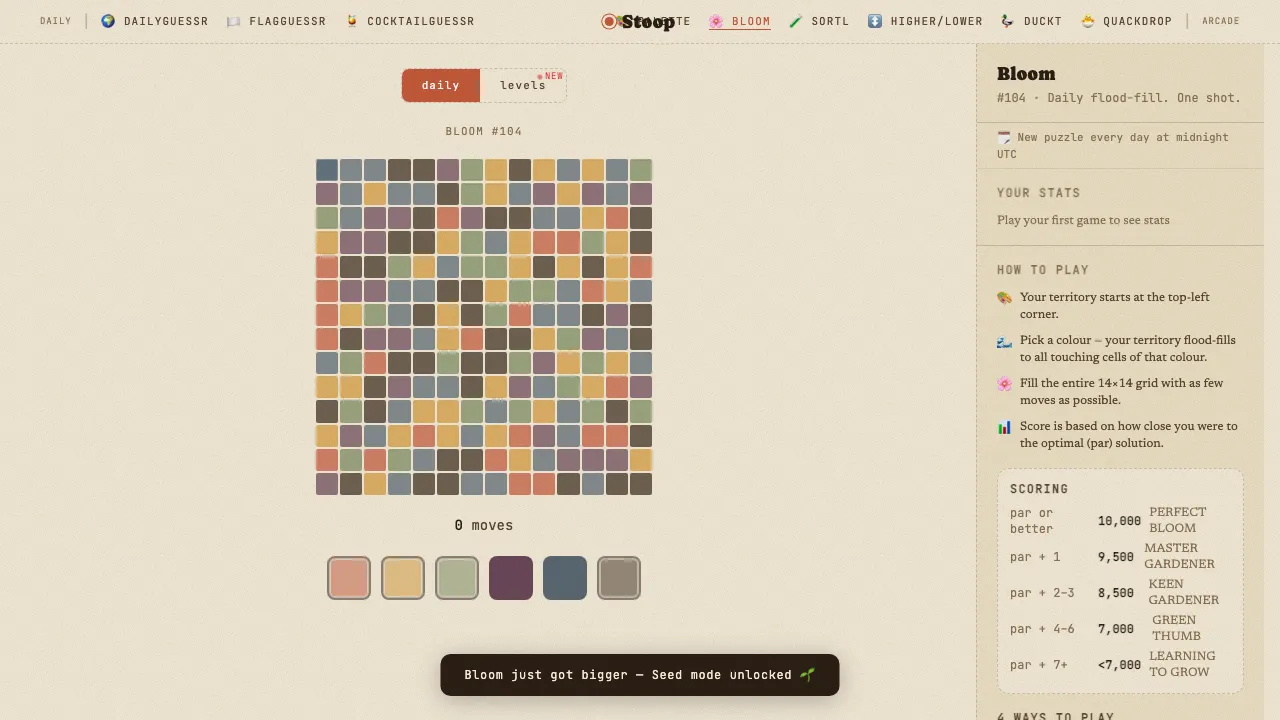Screen dimensions: 1280x720
Task: Click the cocktail icon beside CocktailGuessr
Action: coord(352,21)
